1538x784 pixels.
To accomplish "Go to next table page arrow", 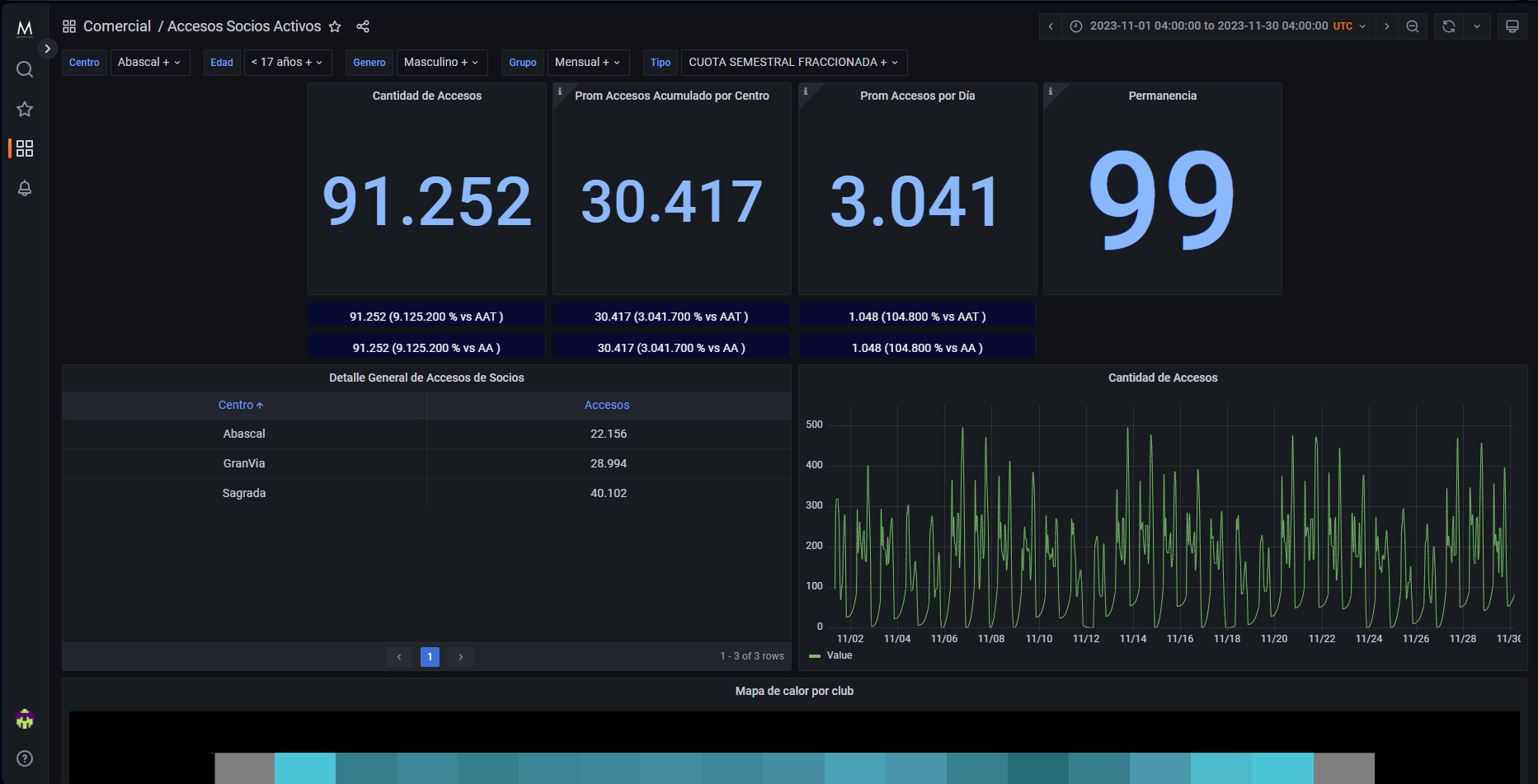I will 461,657.
